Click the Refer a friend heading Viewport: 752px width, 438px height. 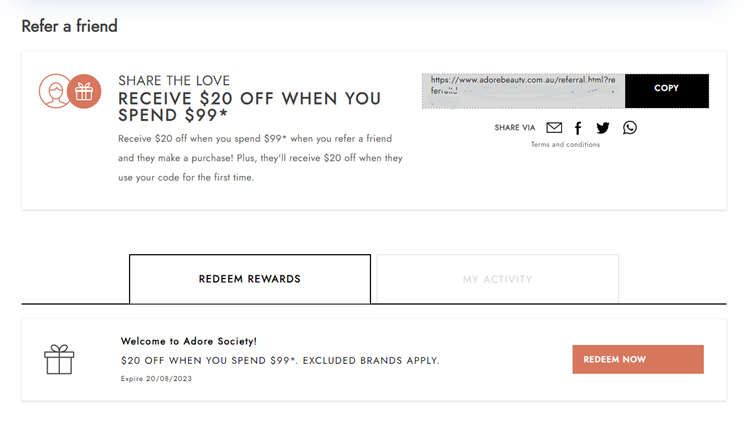pos(70,26)
